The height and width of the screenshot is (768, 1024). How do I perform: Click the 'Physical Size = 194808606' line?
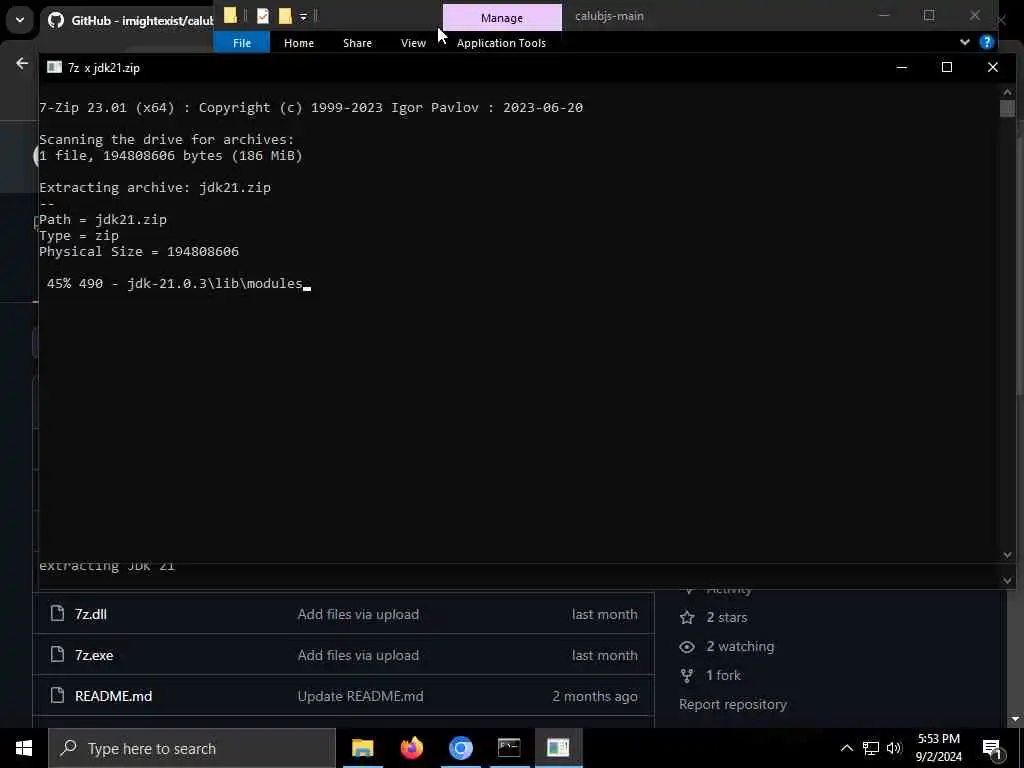(x=139, y=252)
